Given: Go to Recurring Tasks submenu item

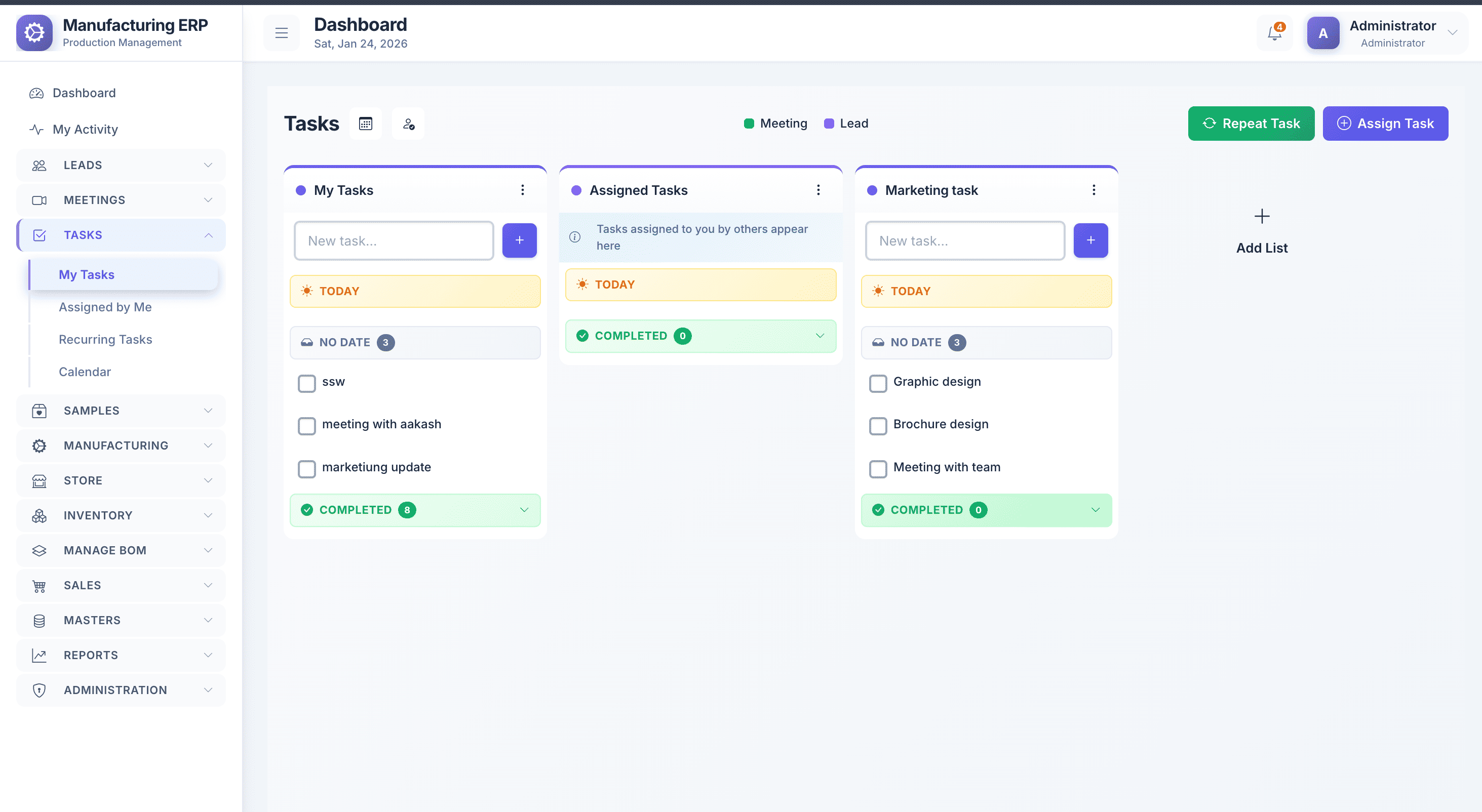Looking at the screenshot, I should [105, 339].
